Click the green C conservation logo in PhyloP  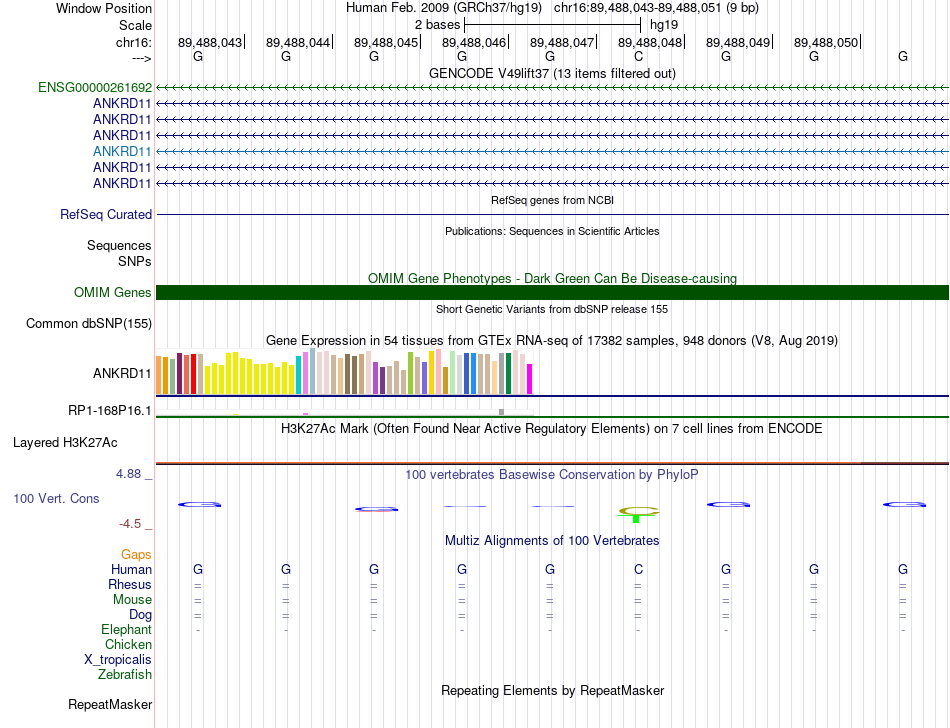(638, 514)
